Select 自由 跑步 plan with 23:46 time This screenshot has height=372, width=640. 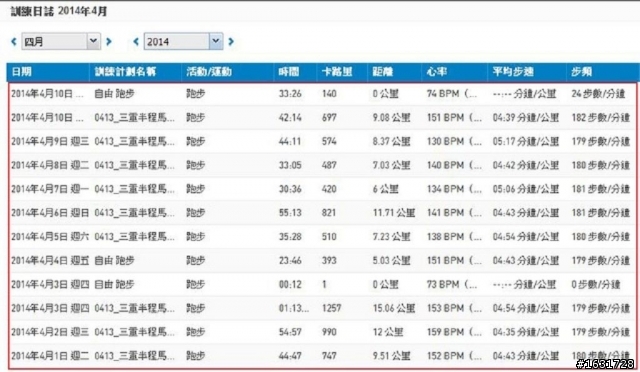(x=114, y=260)
